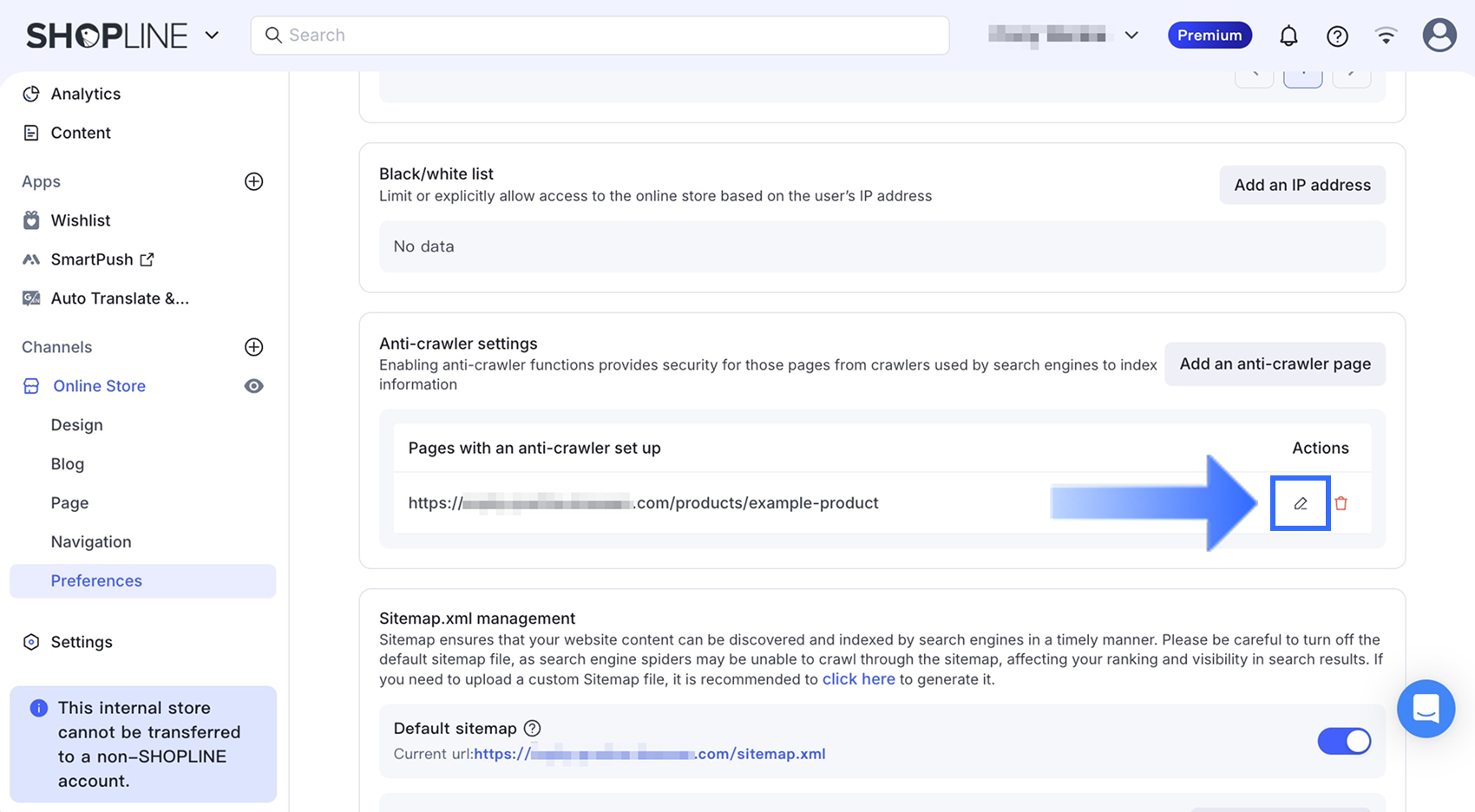Screen dimensions: 1475x812
Task: Click the network status wifi icon
Action: tap(1386, 36)
